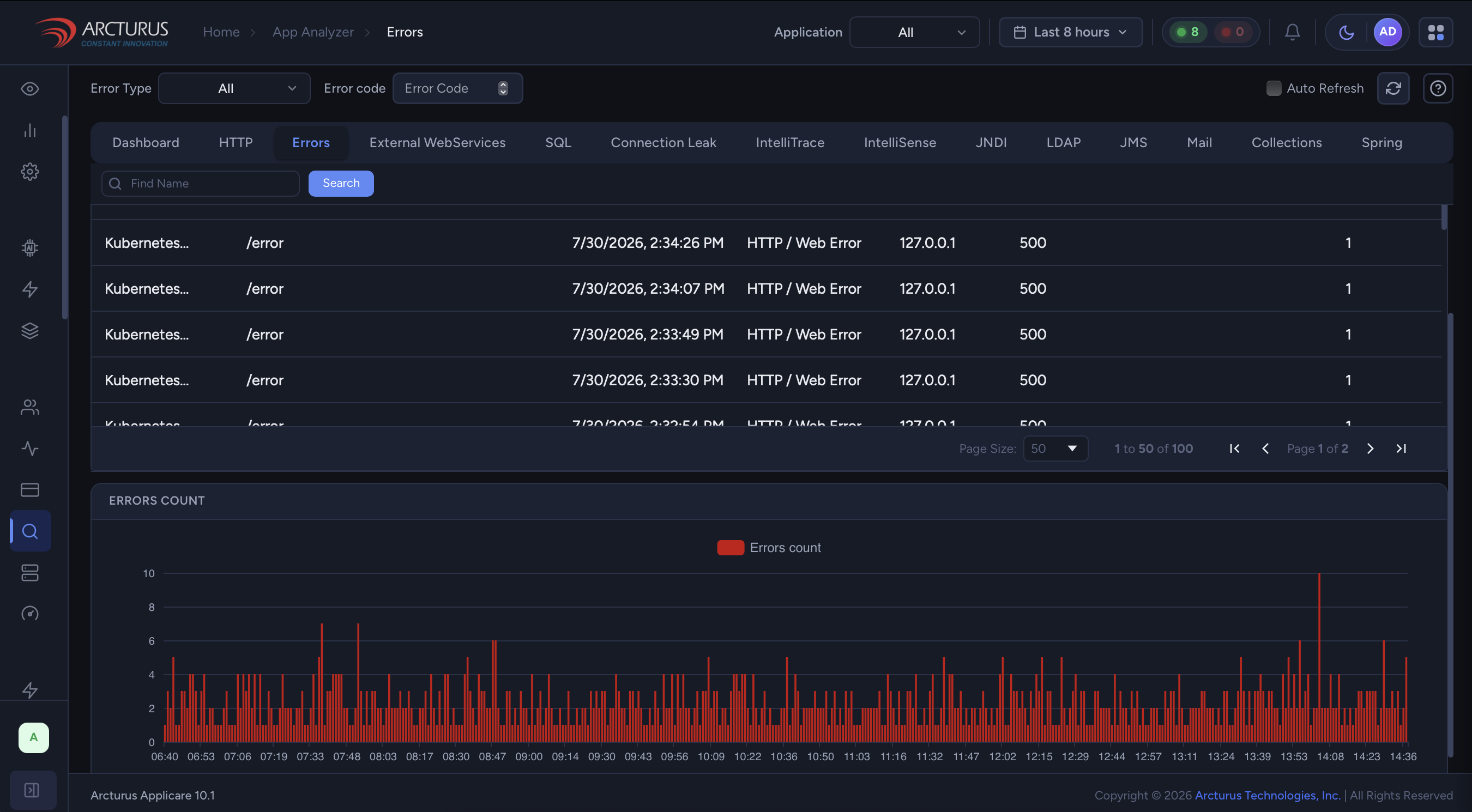Select the highlighted search analyzer sidebar icon
Image resolution: width=1472 pixels, height=812 pixels.
click(x=31, y=531)
